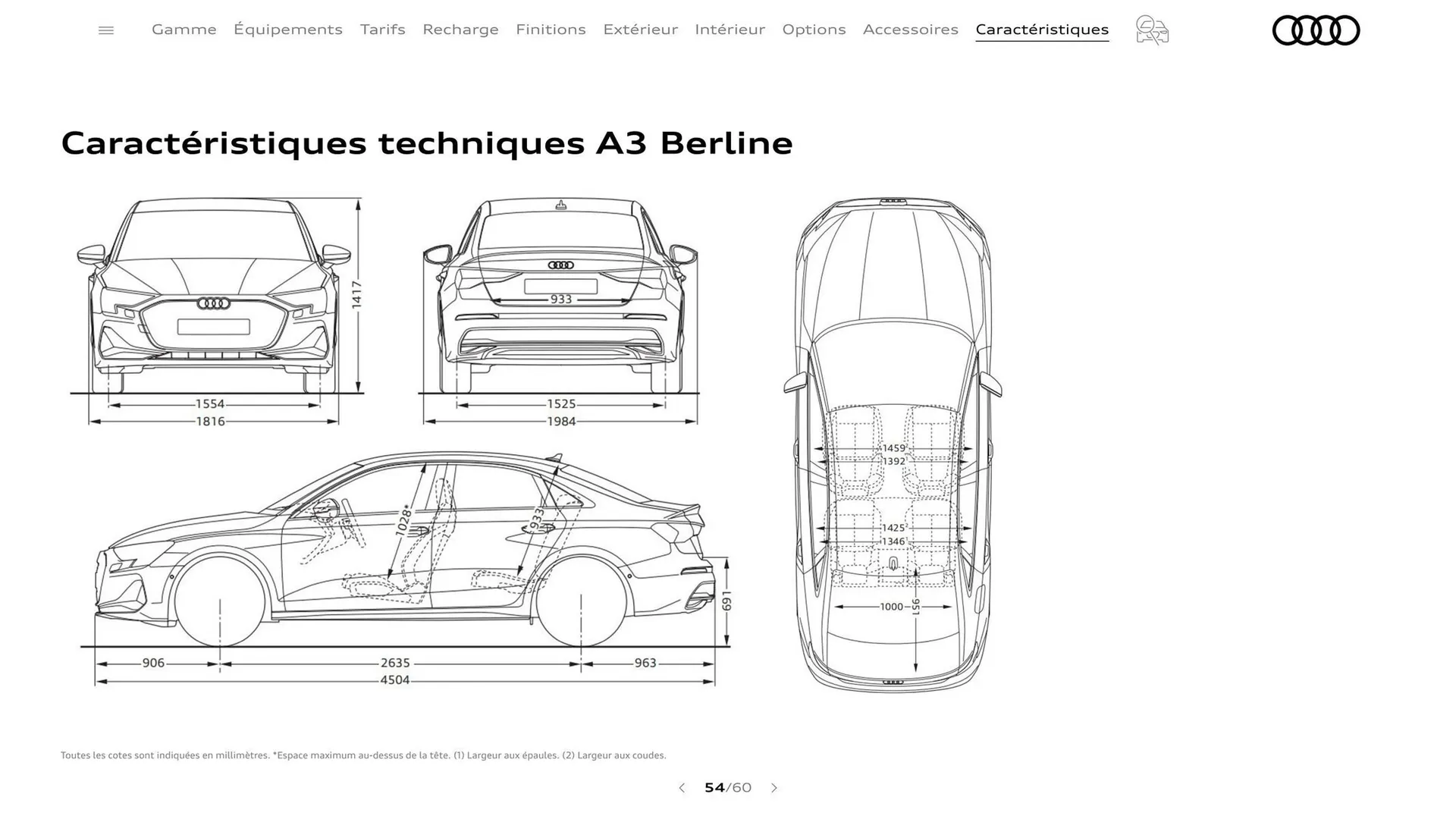Activate the Intérieur view

tap(730, 30)
